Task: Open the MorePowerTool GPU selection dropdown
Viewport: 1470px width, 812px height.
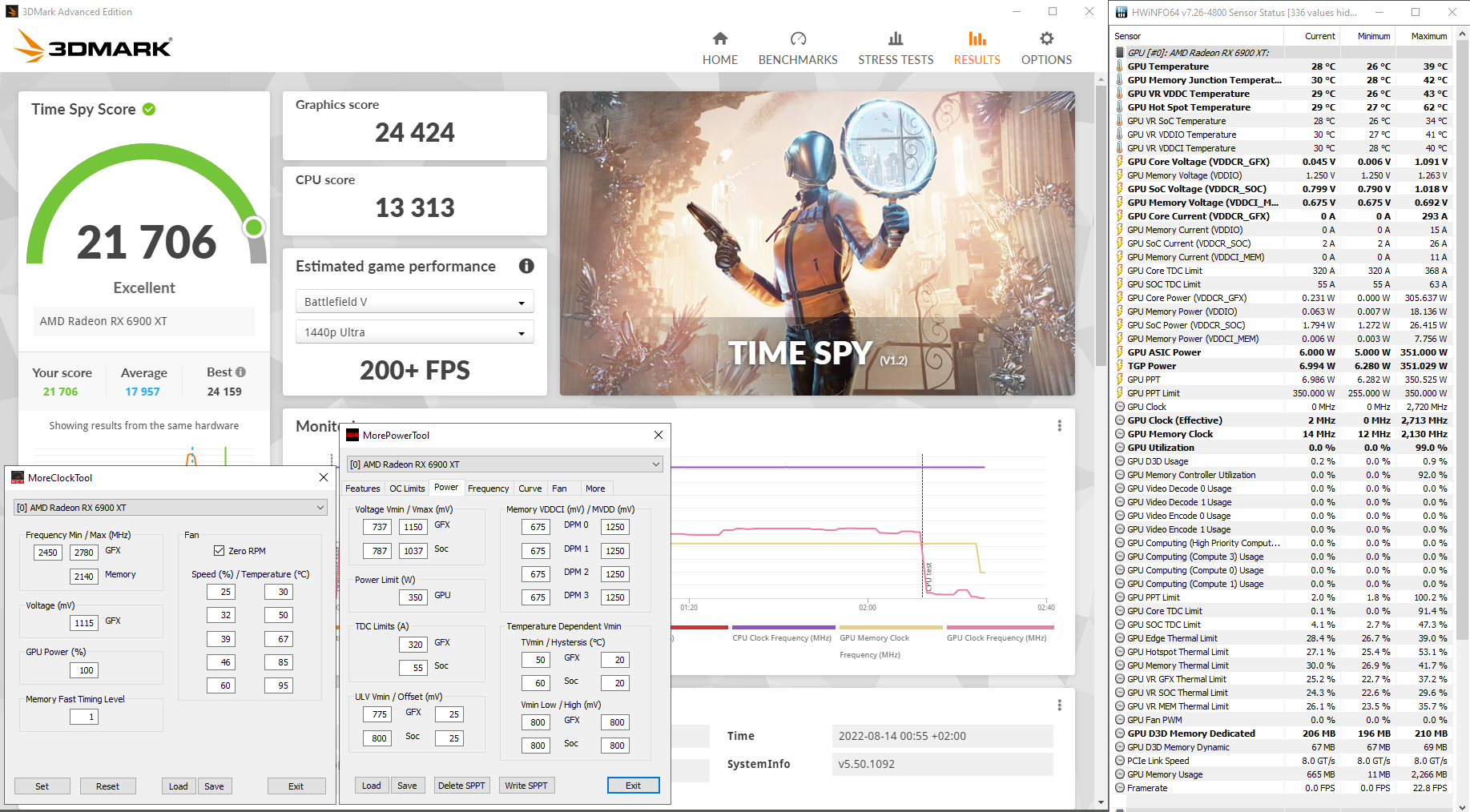Action: point(505,464)
